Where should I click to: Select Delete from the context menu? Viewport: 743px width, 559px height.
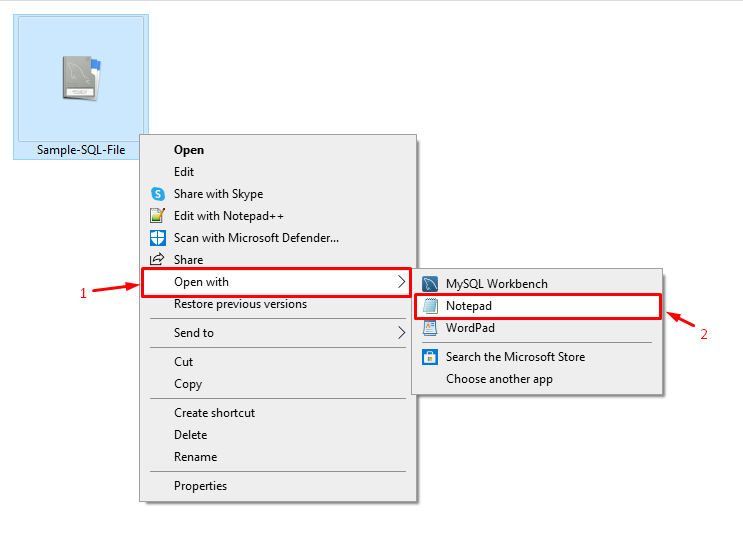pyautogui.click(x=190, y=435)
